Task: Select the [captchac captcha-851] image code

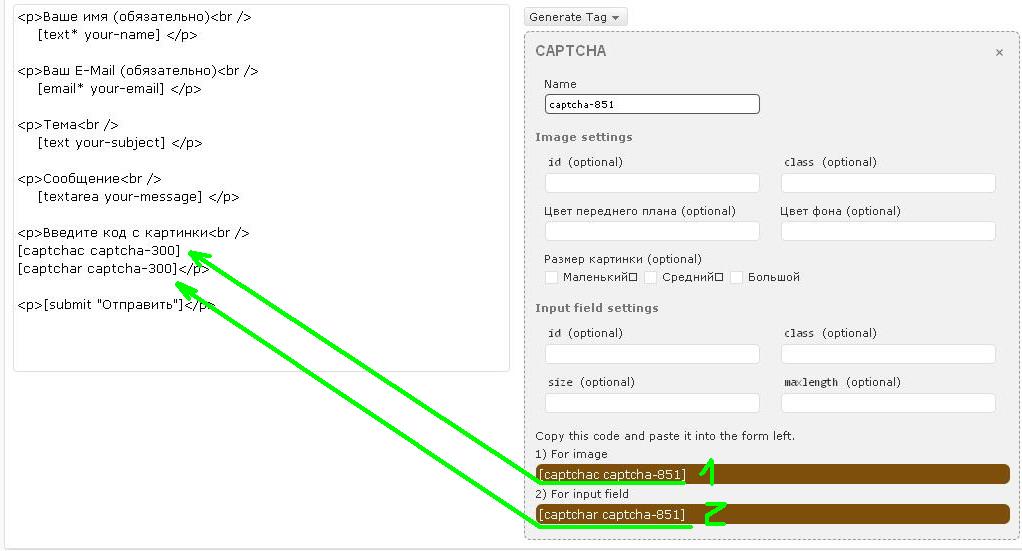Action: (612, 474)
